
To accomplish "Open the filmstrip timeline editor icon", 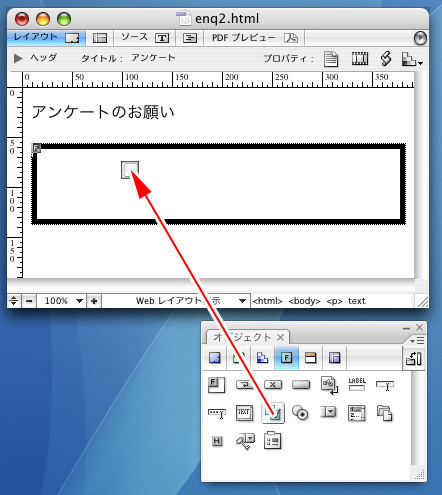I will pyautogui.click(x=360, y=59).
